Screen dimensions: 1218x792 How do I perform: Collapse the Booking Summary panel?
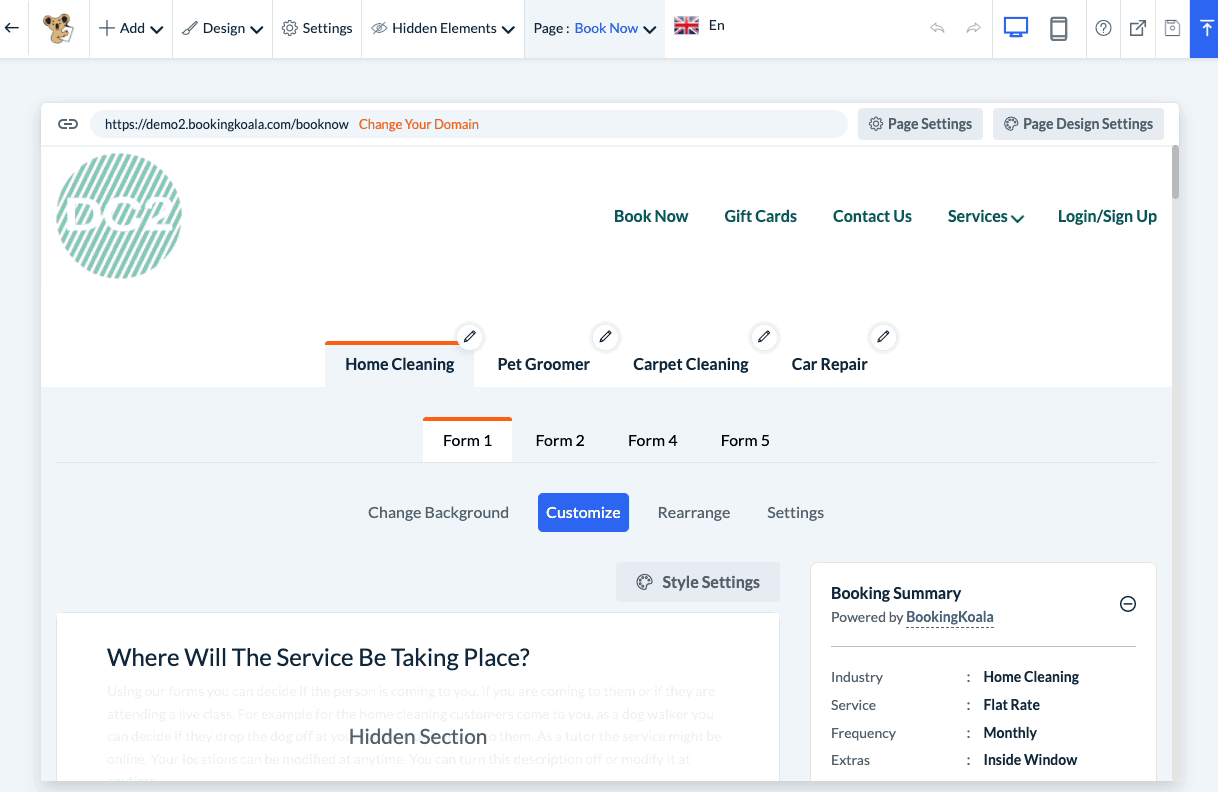point(1127,604)
